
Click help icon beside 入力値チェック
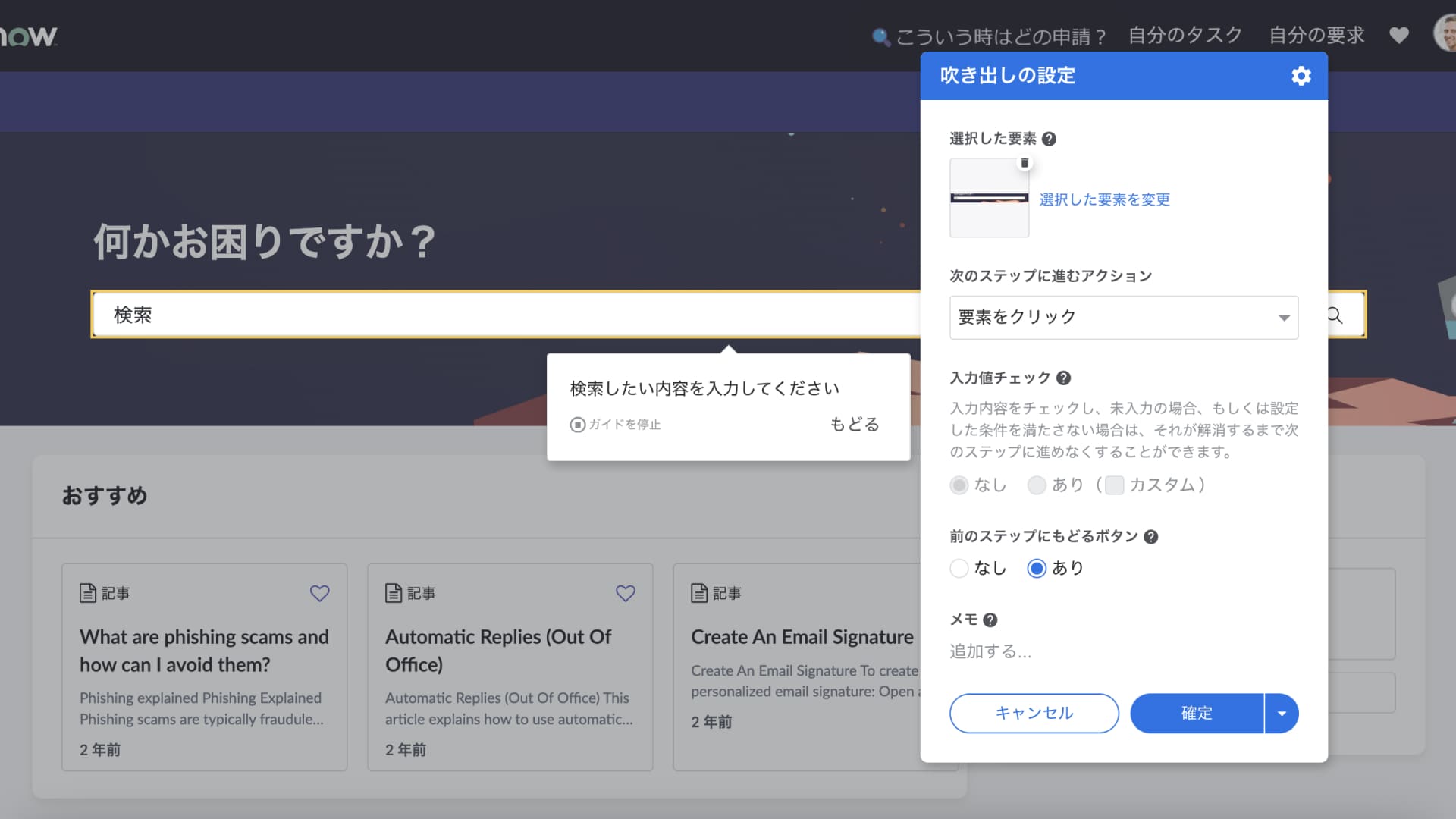click(x=1063, y=378)
